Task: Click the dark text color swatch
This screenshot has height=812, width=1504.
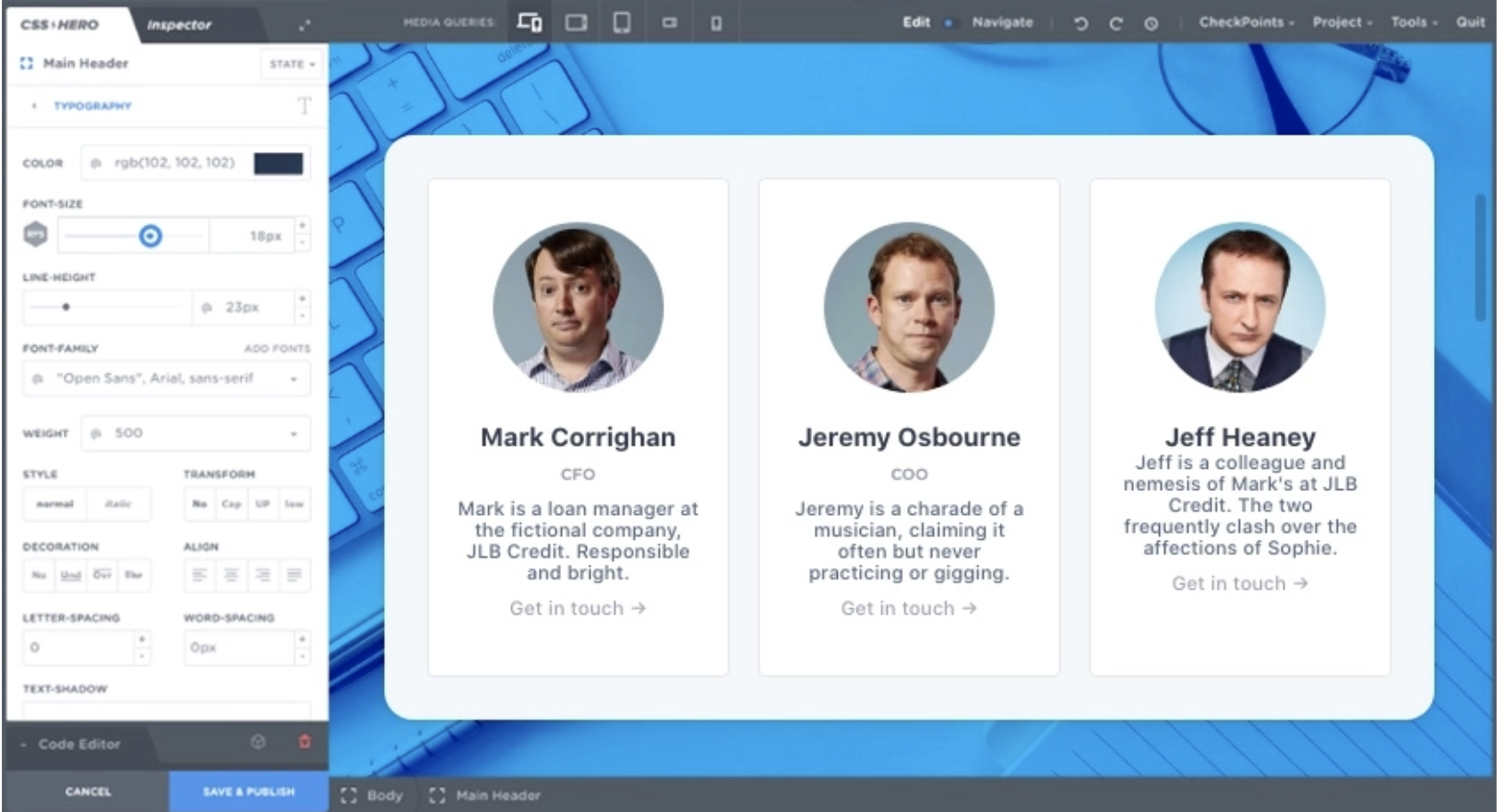Action: 278,163
